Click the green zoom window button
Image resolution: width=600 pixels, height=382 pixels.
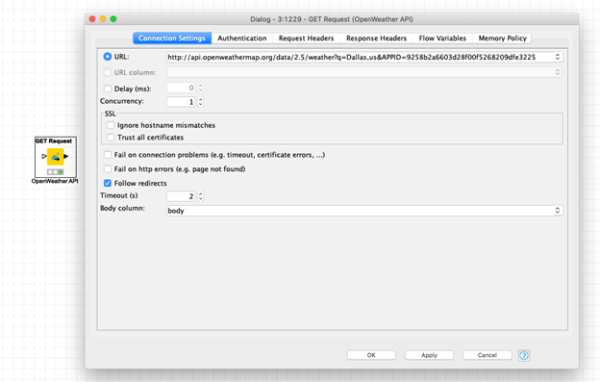[113, 19]
